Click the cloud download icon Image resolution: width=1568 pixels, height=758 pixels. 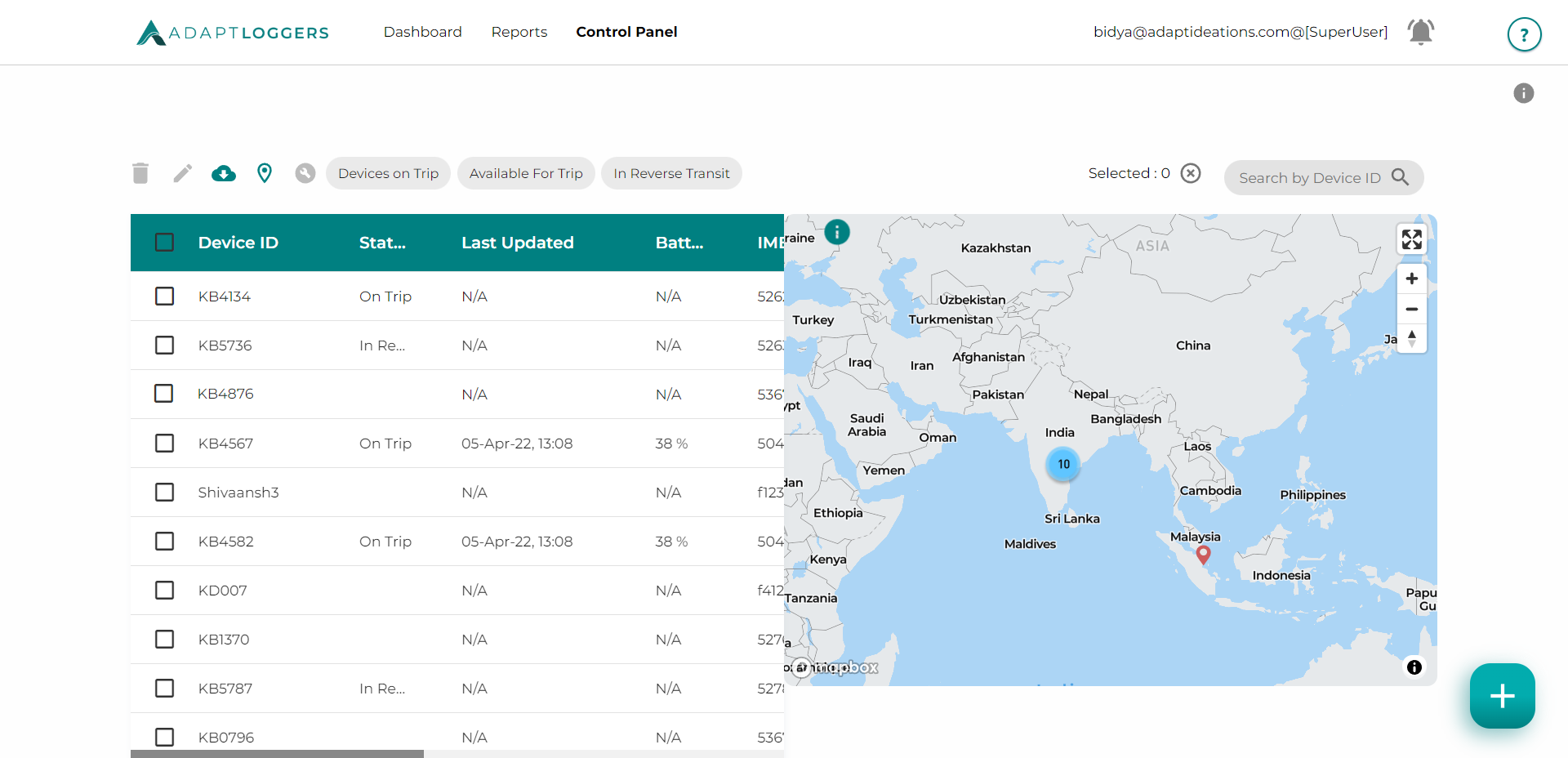(224, 173)
